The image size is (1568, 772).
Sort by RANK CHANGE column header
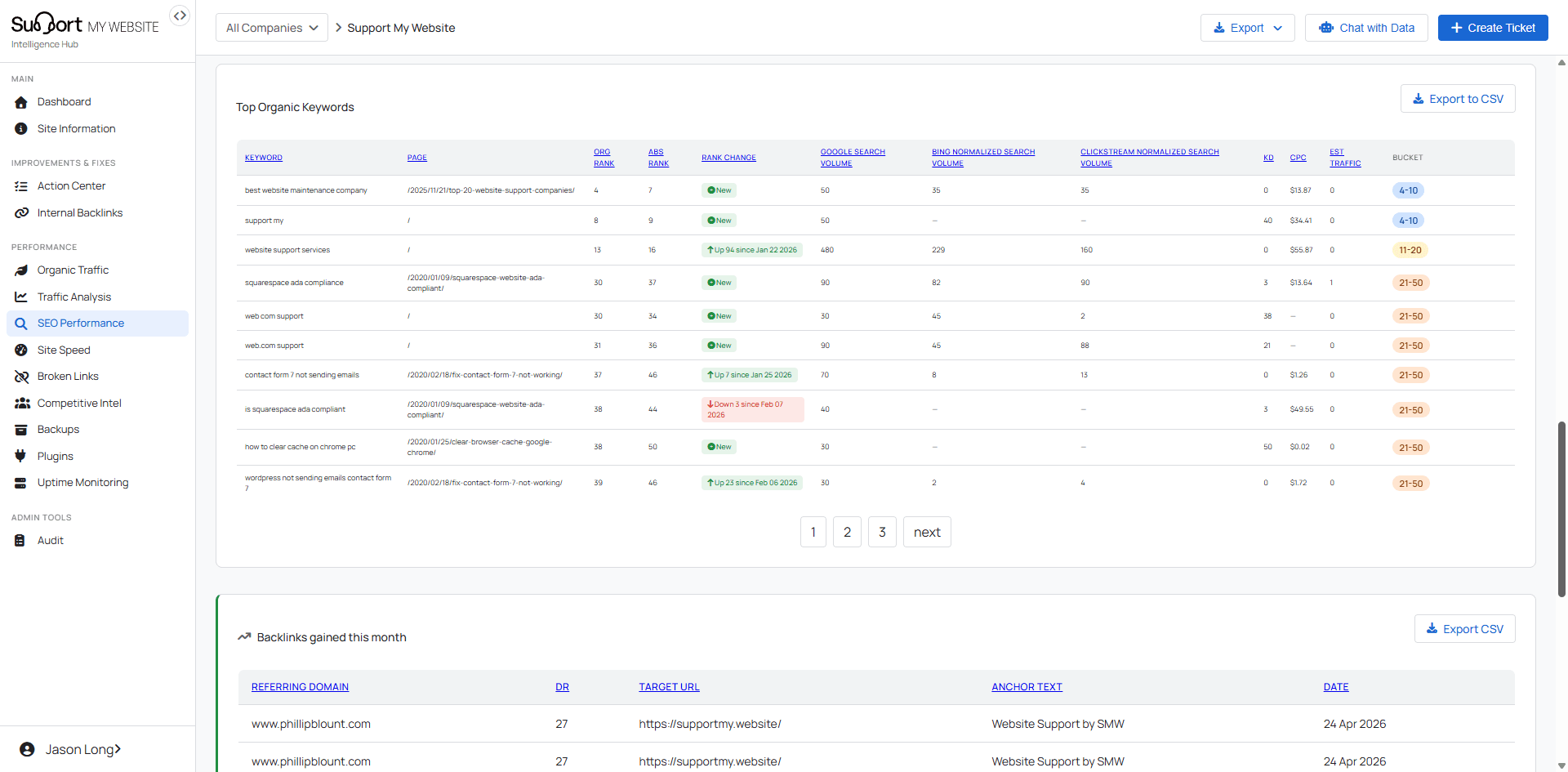tap(728, 158)
